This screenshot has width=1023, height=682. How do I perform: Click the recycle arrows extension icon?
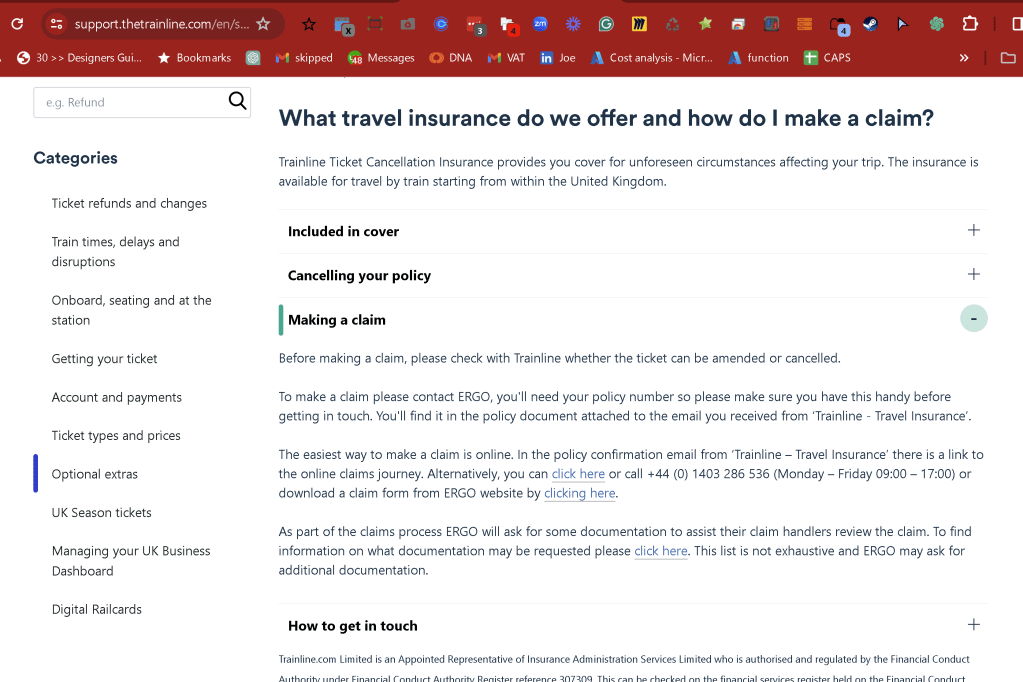pos(673,24)
